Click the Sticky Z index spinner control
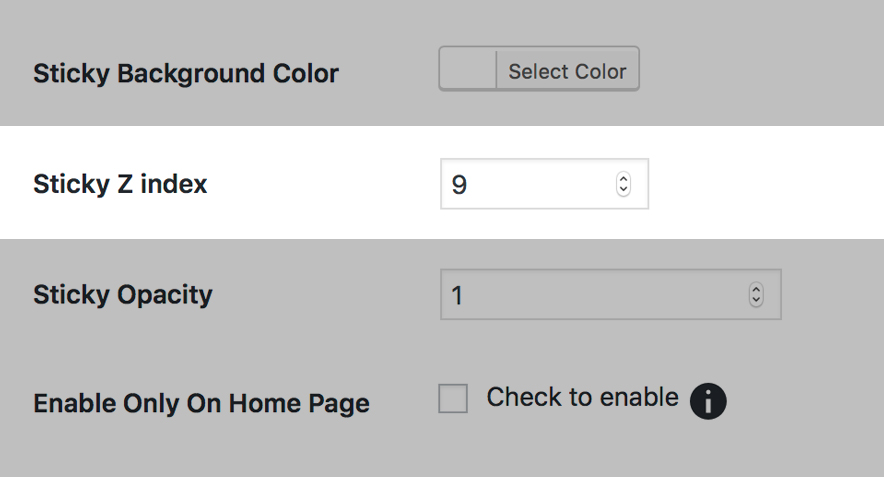Image resolution: width=884 pixels, height=477 pixels. click(624, 185)
